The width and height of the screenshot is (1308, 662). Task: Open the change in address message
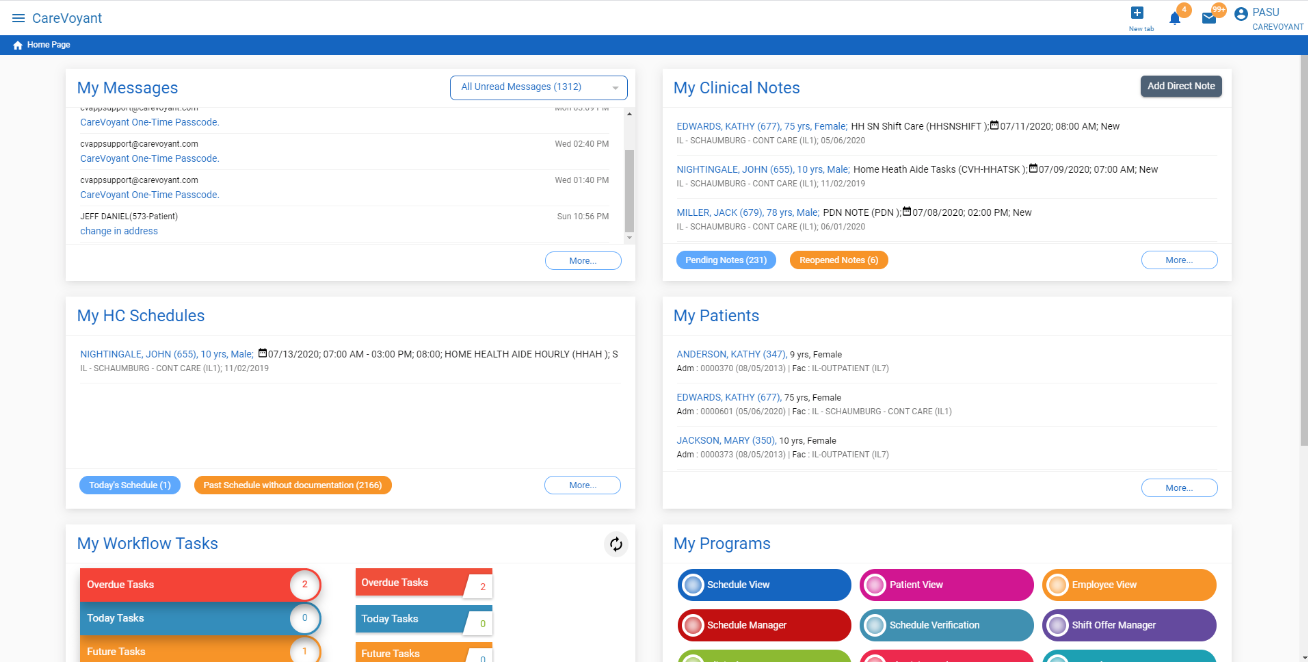[x=119, y=231]
